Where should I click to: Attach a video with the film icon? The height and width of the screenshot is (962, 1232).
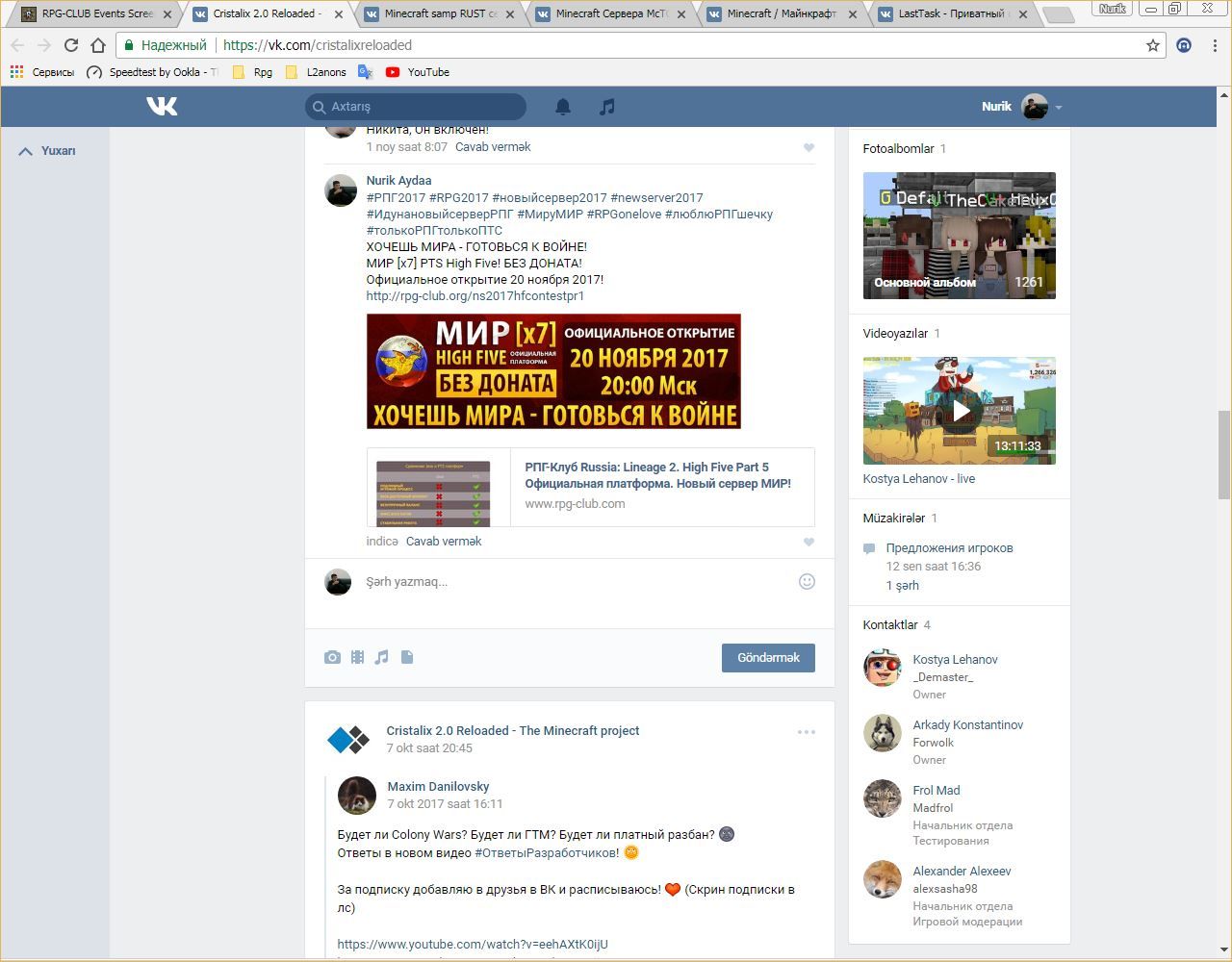[x=357, y=657]
